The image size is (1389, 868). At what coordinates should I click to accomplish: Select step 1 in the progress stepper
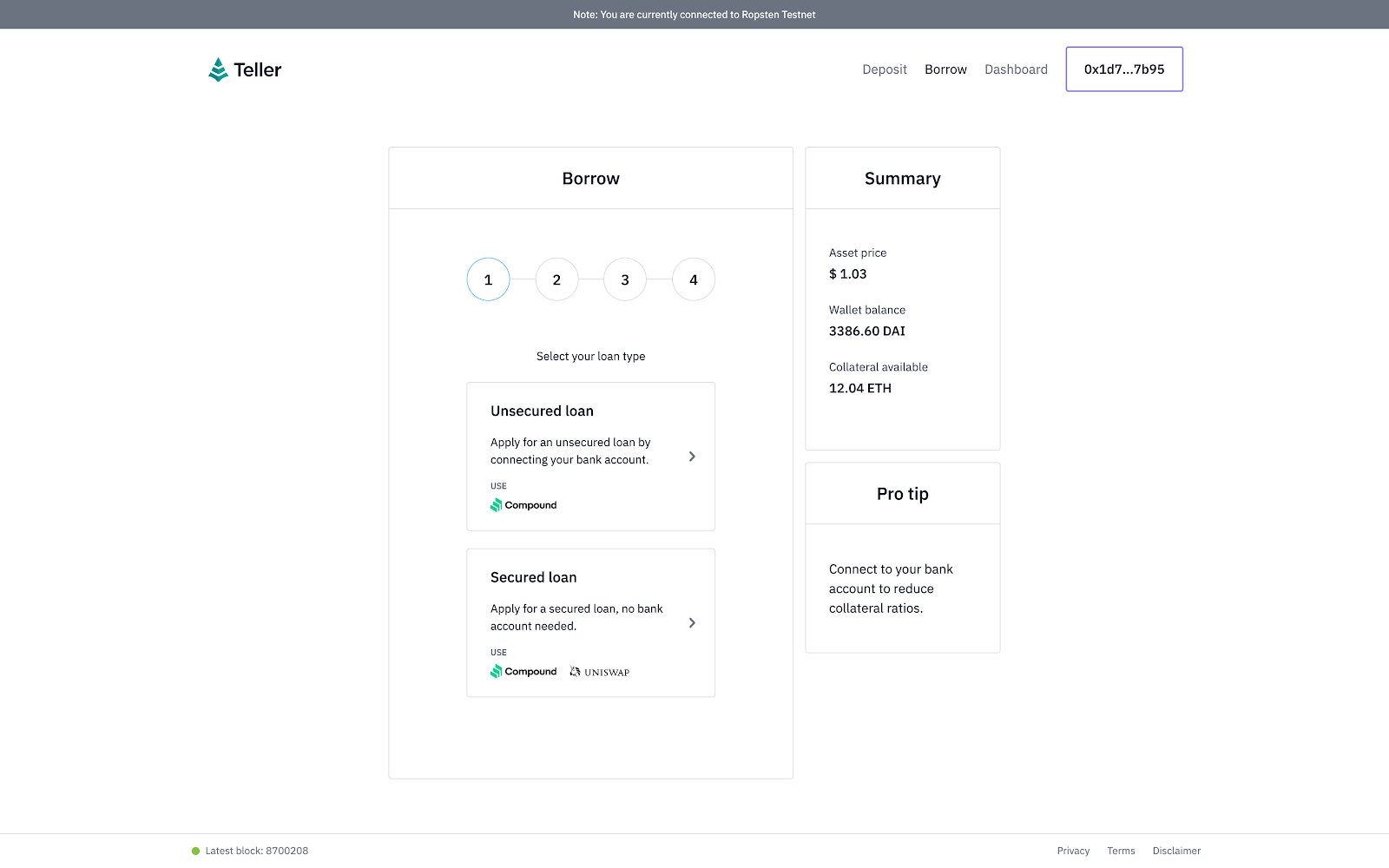488,279
